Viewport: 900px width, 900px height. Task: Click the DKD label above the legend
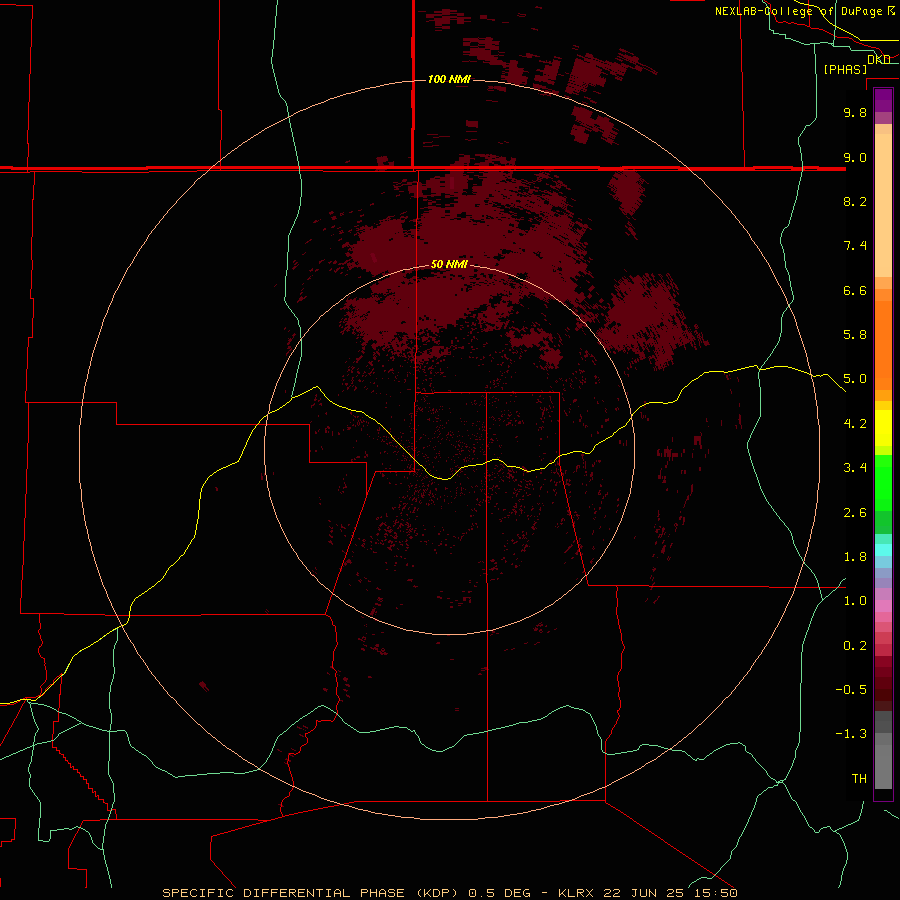tap(878, 59)
